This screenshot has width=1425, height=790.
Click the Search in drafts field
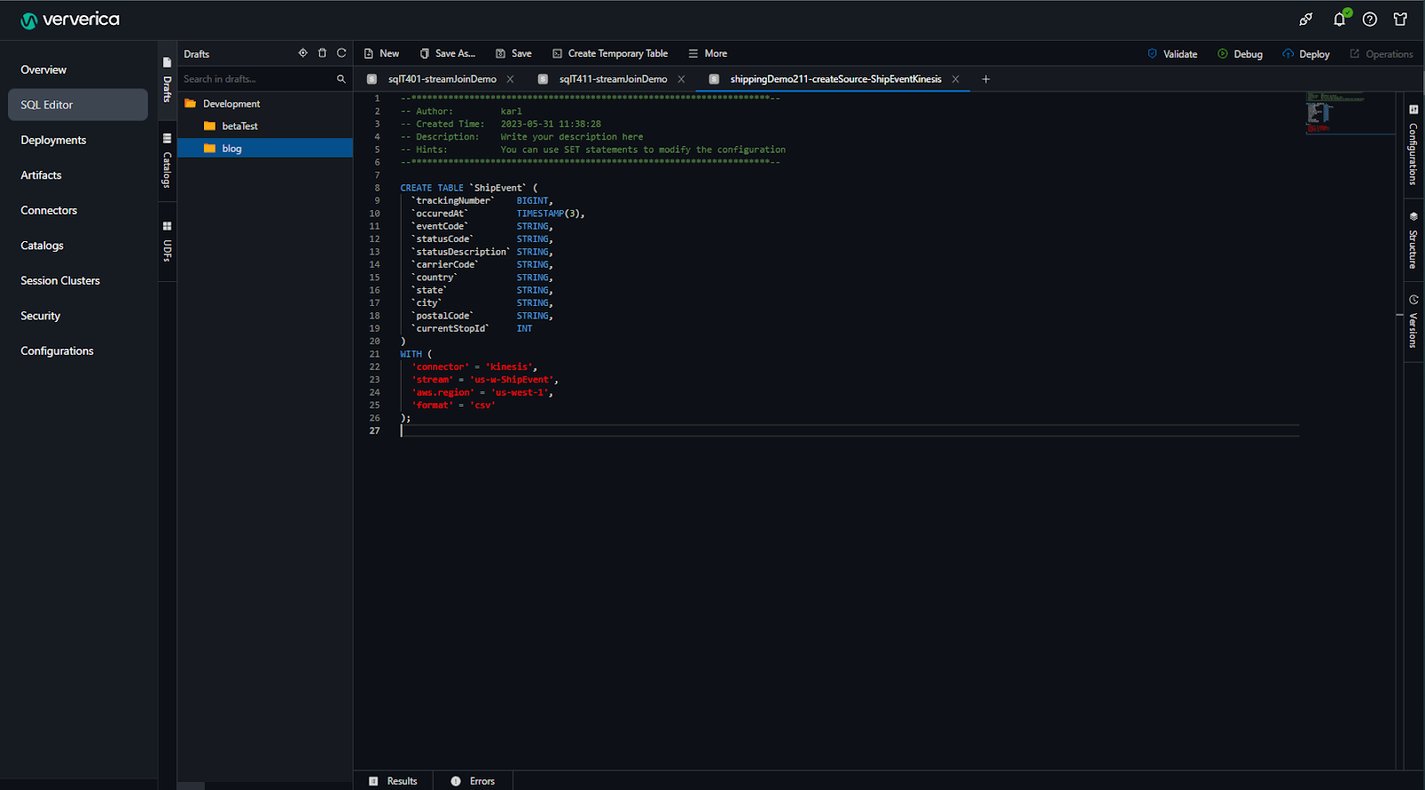[x=257, y=79]
